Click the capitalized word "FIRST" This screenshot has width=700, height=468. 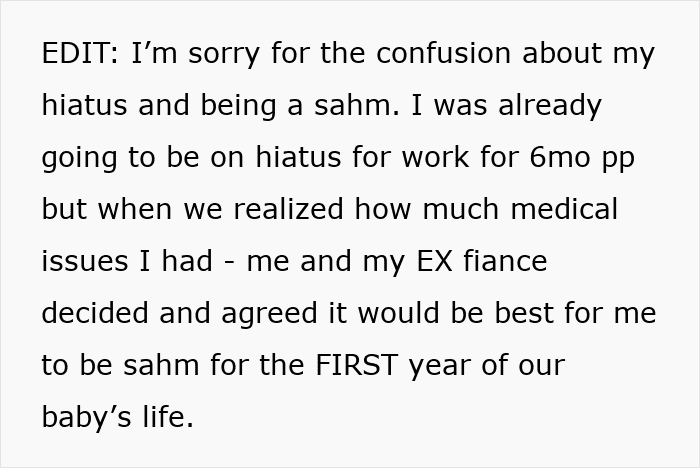357,365
